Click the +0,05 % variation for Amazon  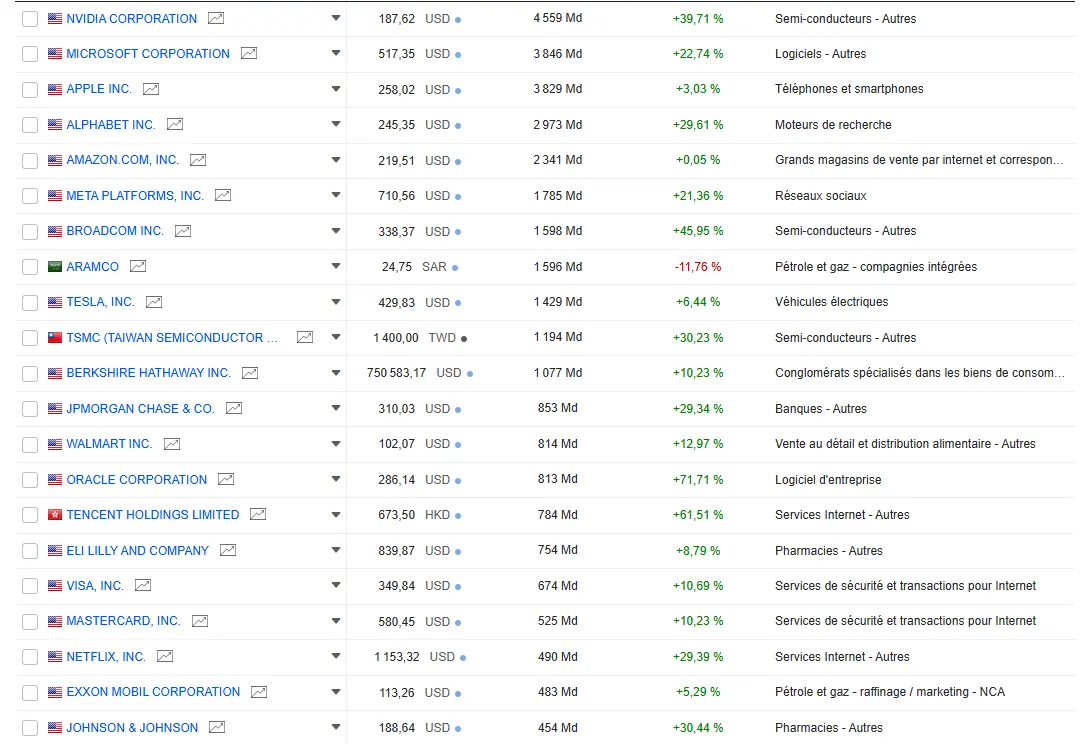[698, 160]
